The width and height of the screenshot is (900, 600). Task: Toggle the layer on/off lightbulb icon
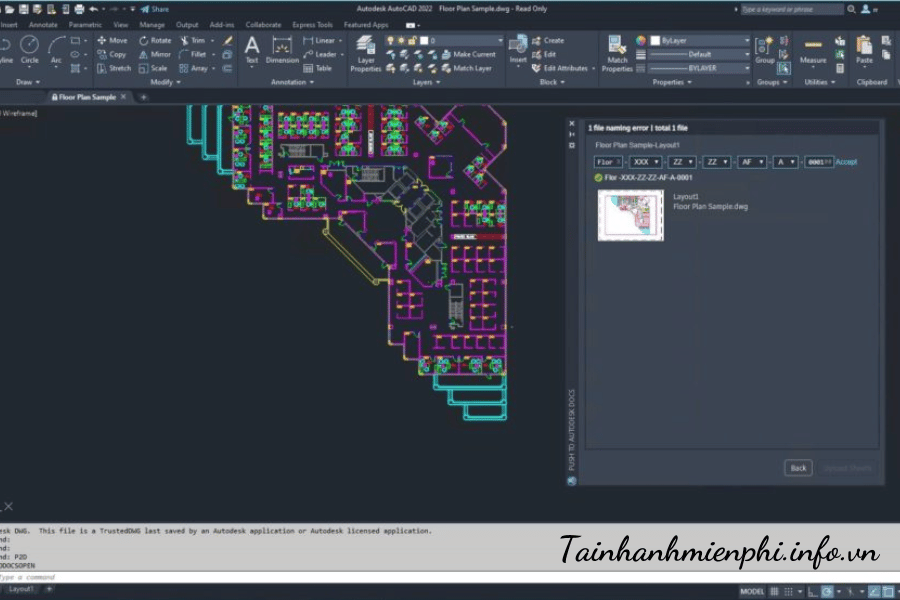[x=390, y=41]
